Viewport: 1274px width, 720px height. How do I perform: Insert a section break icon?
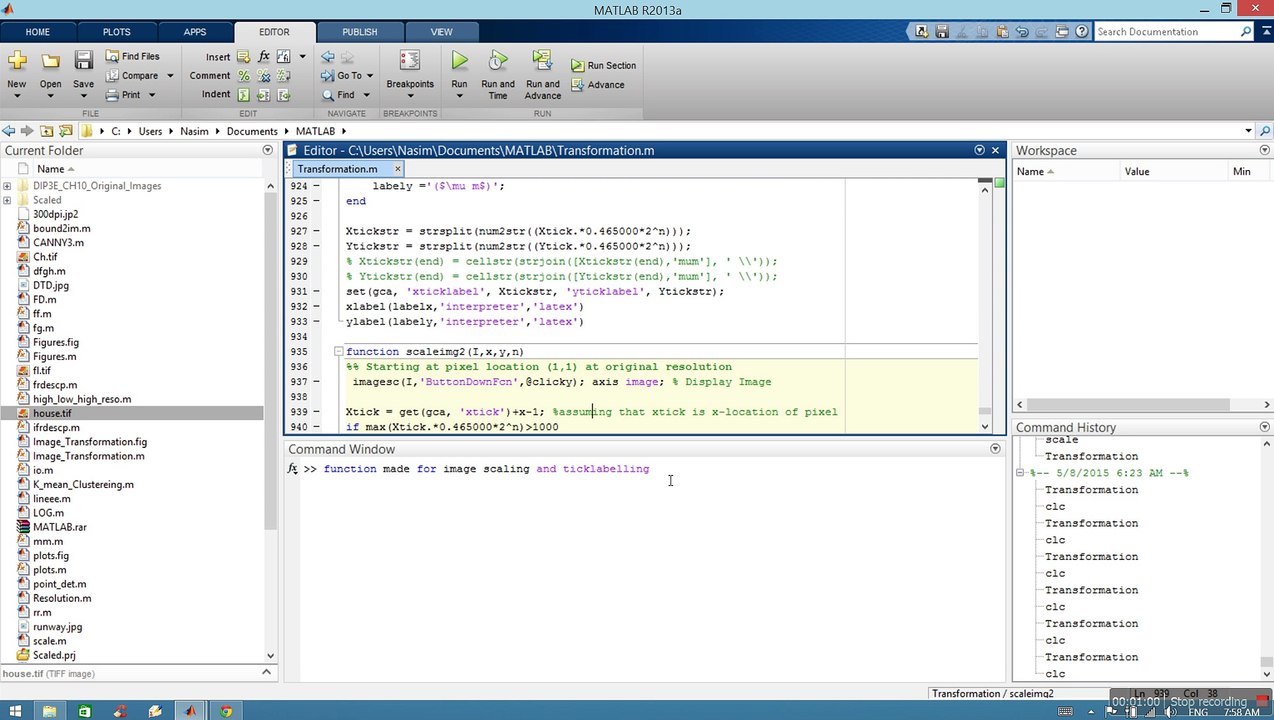click(243, 57)
